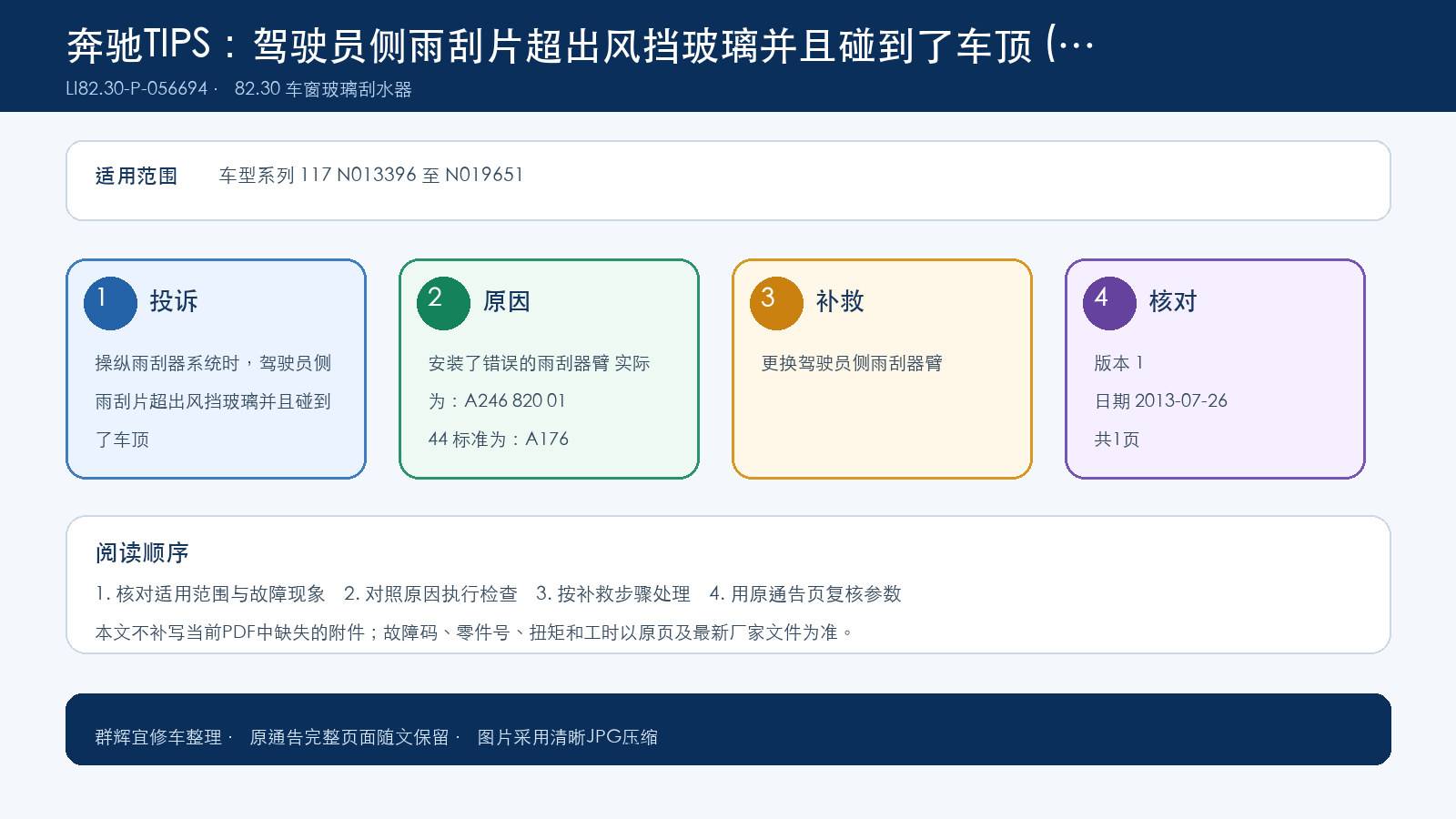Click the line 安装了错误的雨刮器臂 实际

pos(539,363)
